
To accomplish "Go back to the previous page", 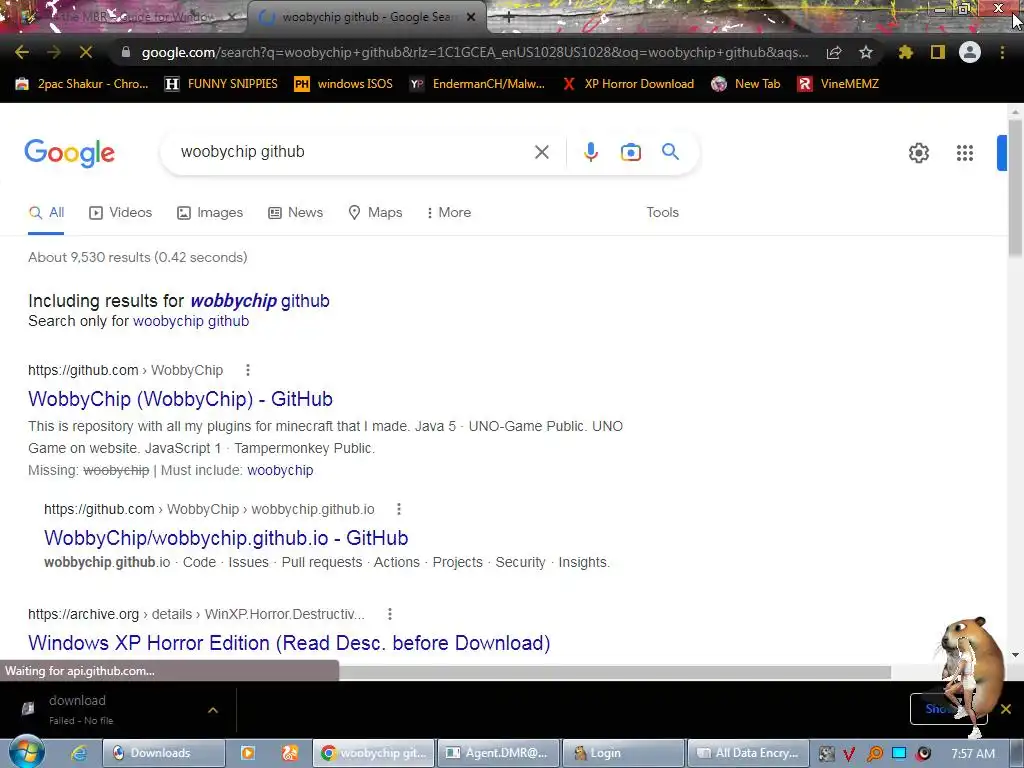I will click(x=22, y=52).
